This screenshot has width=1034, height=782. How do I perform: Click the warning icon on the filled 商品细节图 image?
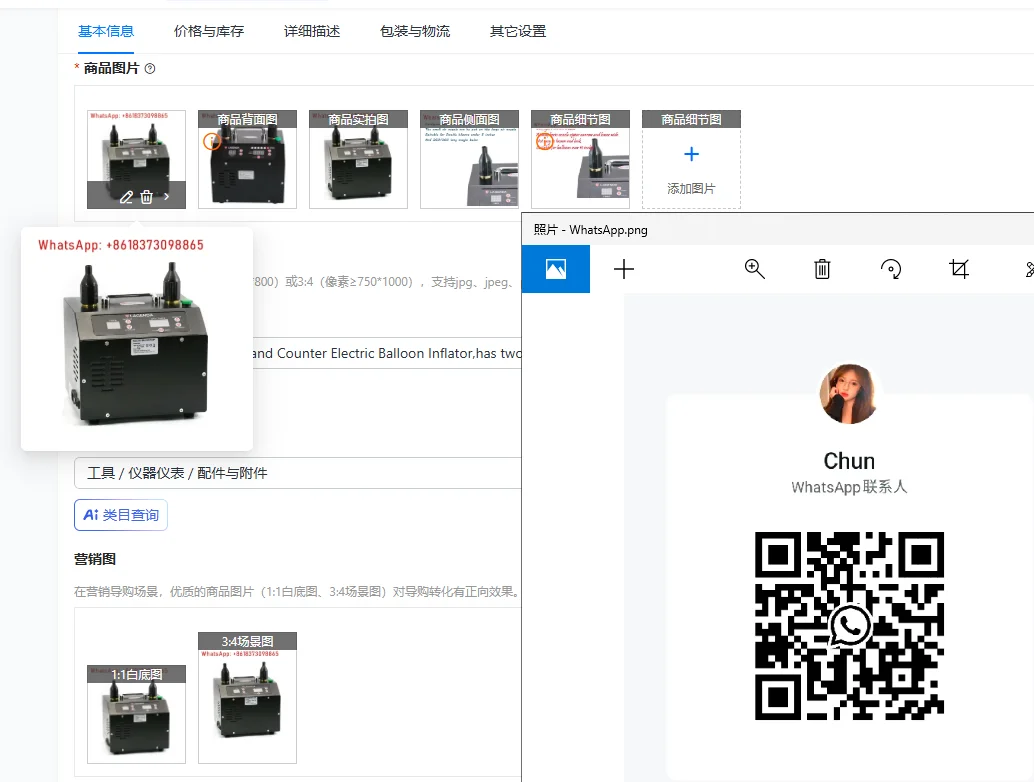[544, 141]
